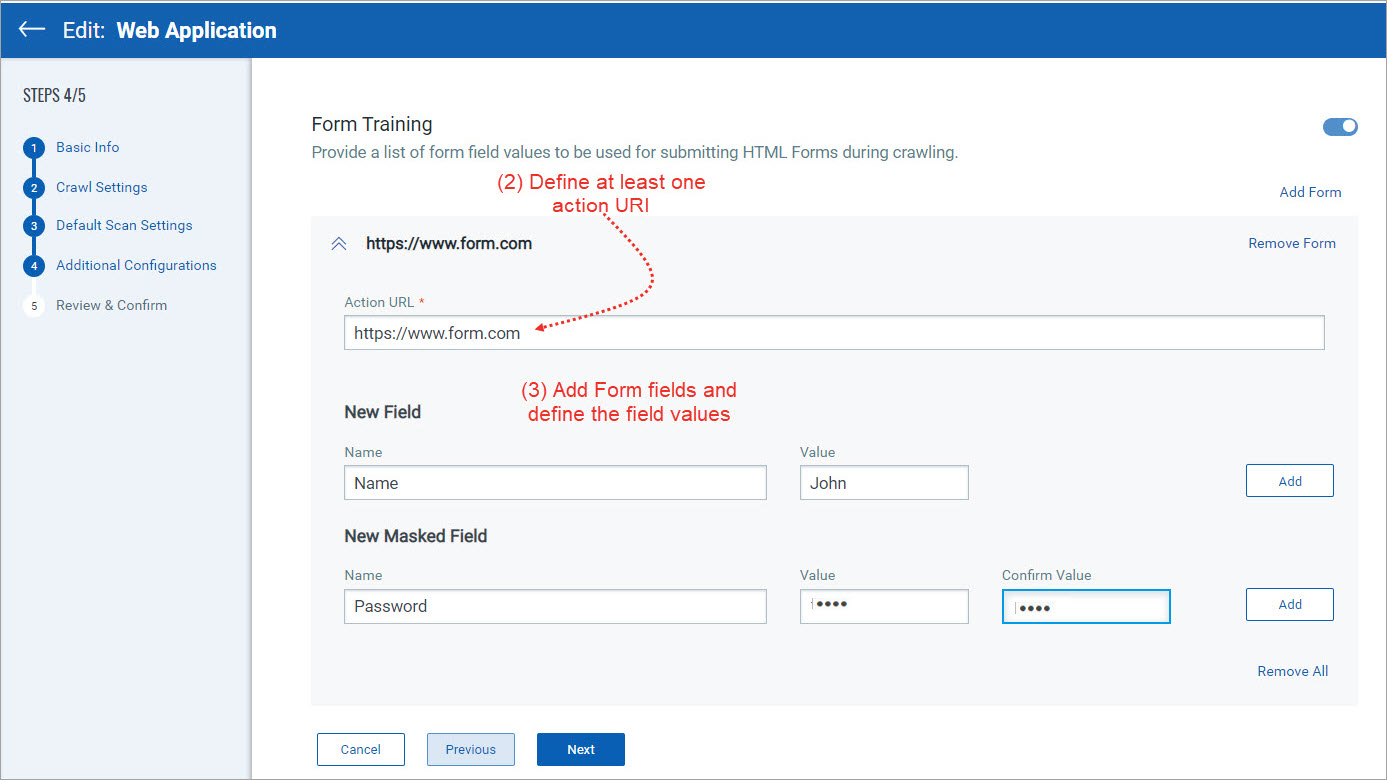
Task: Open the Crawl Settings step
Action: [x=101, y=187]
